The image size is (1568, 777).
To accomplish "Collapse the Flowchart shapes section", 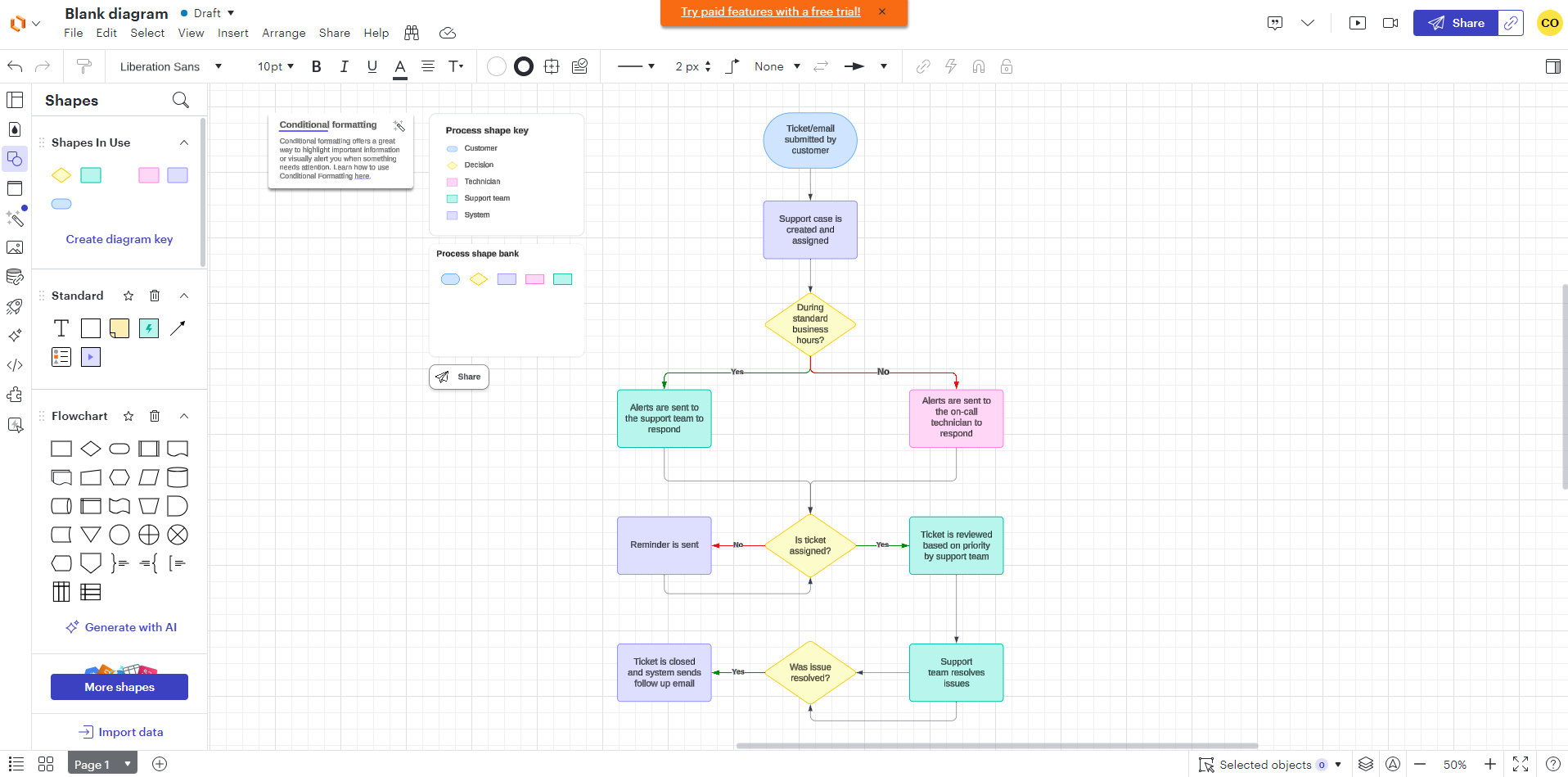I will (184, 416).
